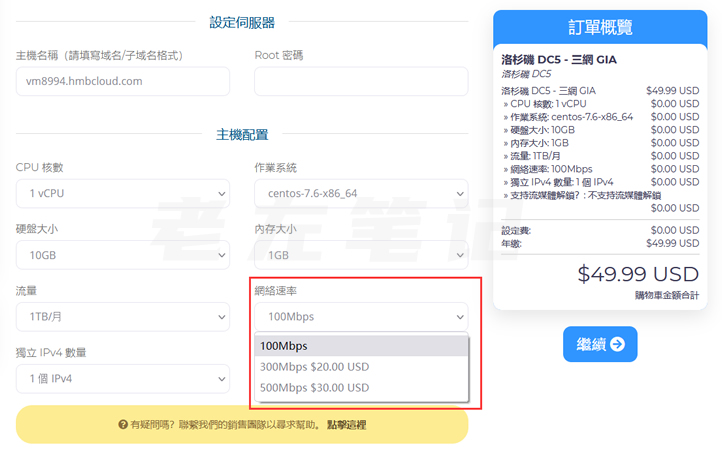Click the 內存大小: 1GB summary line
The image size is (722, 451).
600,143
